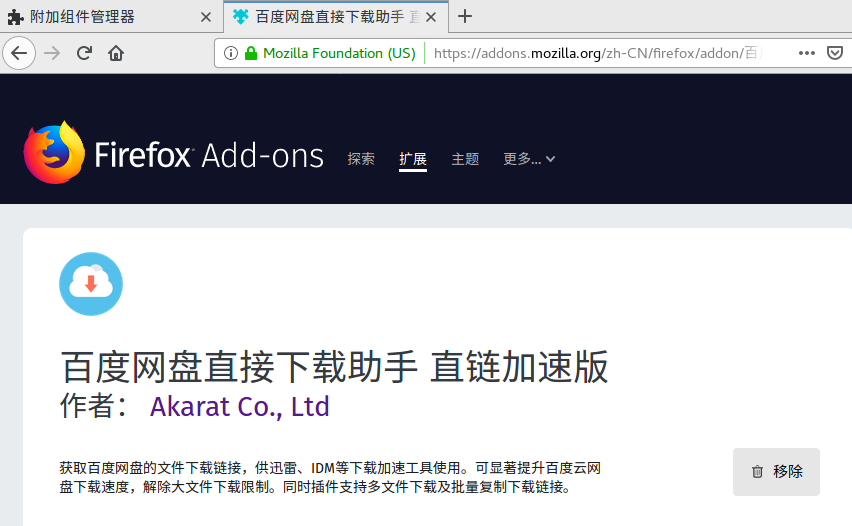This screenshot has width=852, height=526.
Task: Click the 移除 button to remove extension
Action: (x=776, y=472)
